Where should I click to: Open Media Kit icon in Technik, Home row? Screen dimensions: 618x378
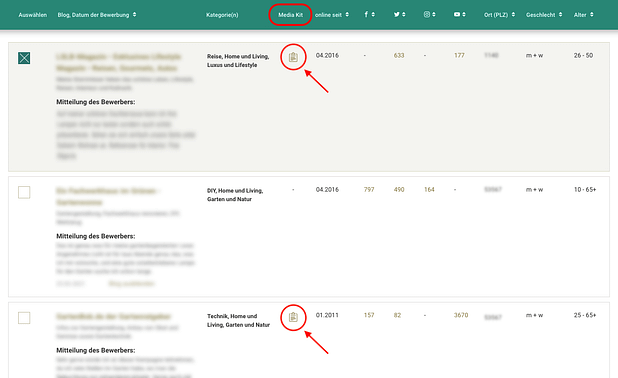293,317
